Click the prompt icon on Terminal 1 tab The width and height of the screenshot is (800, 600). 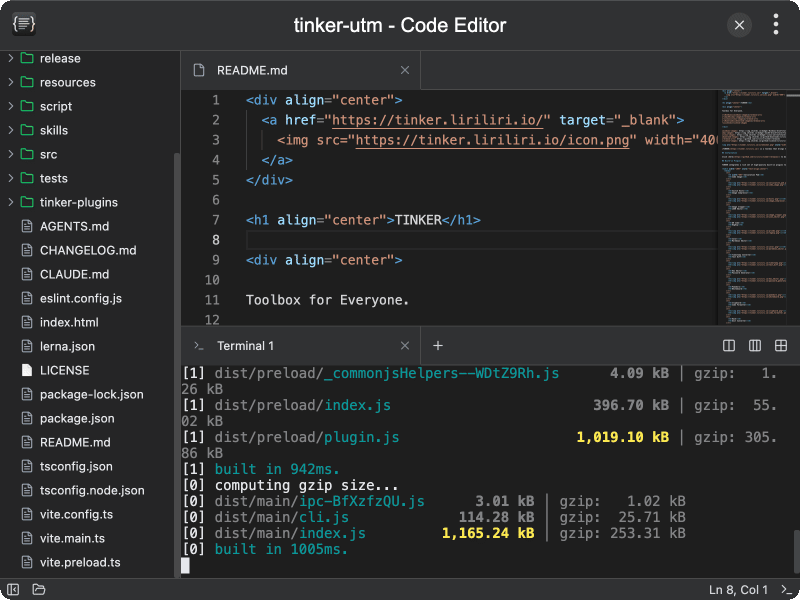199,345
